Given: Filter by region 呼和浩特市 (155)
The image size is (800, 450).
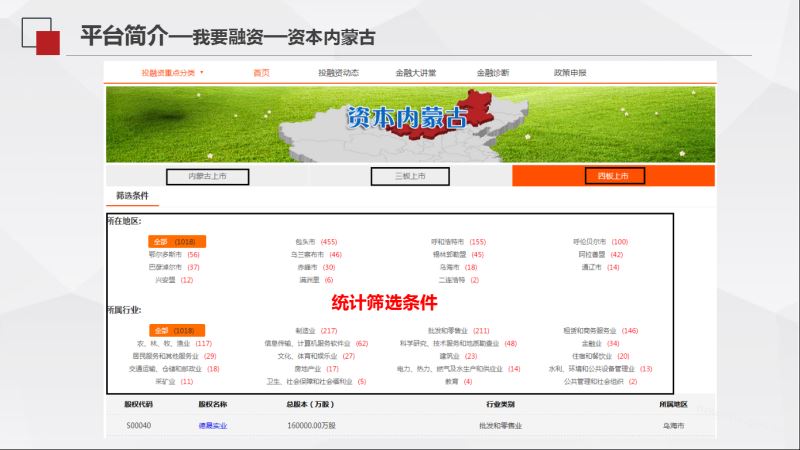Looking at the screenshot, I should 458,242.
